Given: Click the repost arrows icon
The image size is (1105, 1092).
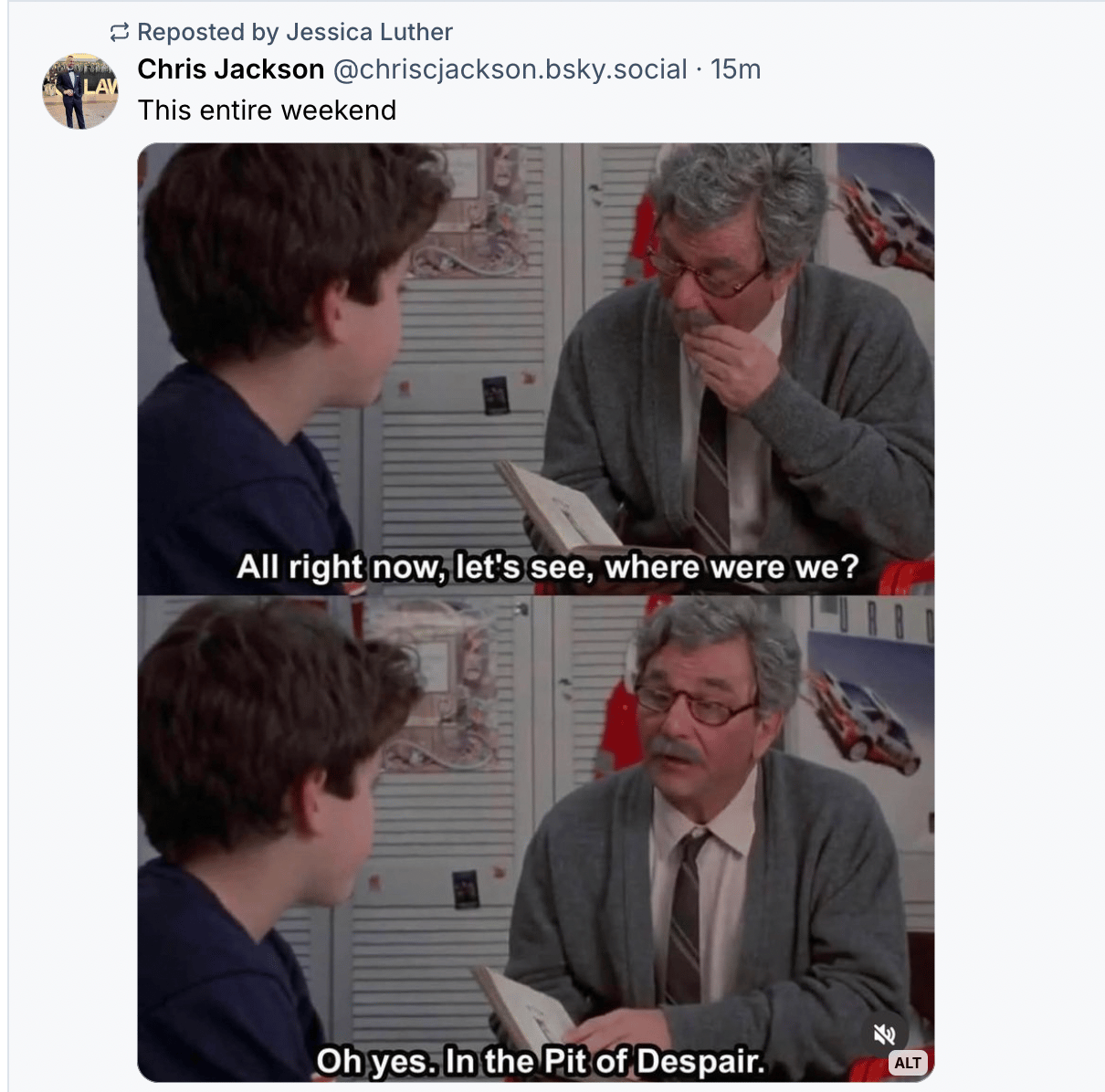Looking at the screenshot, I should click(x=120, y=33).
